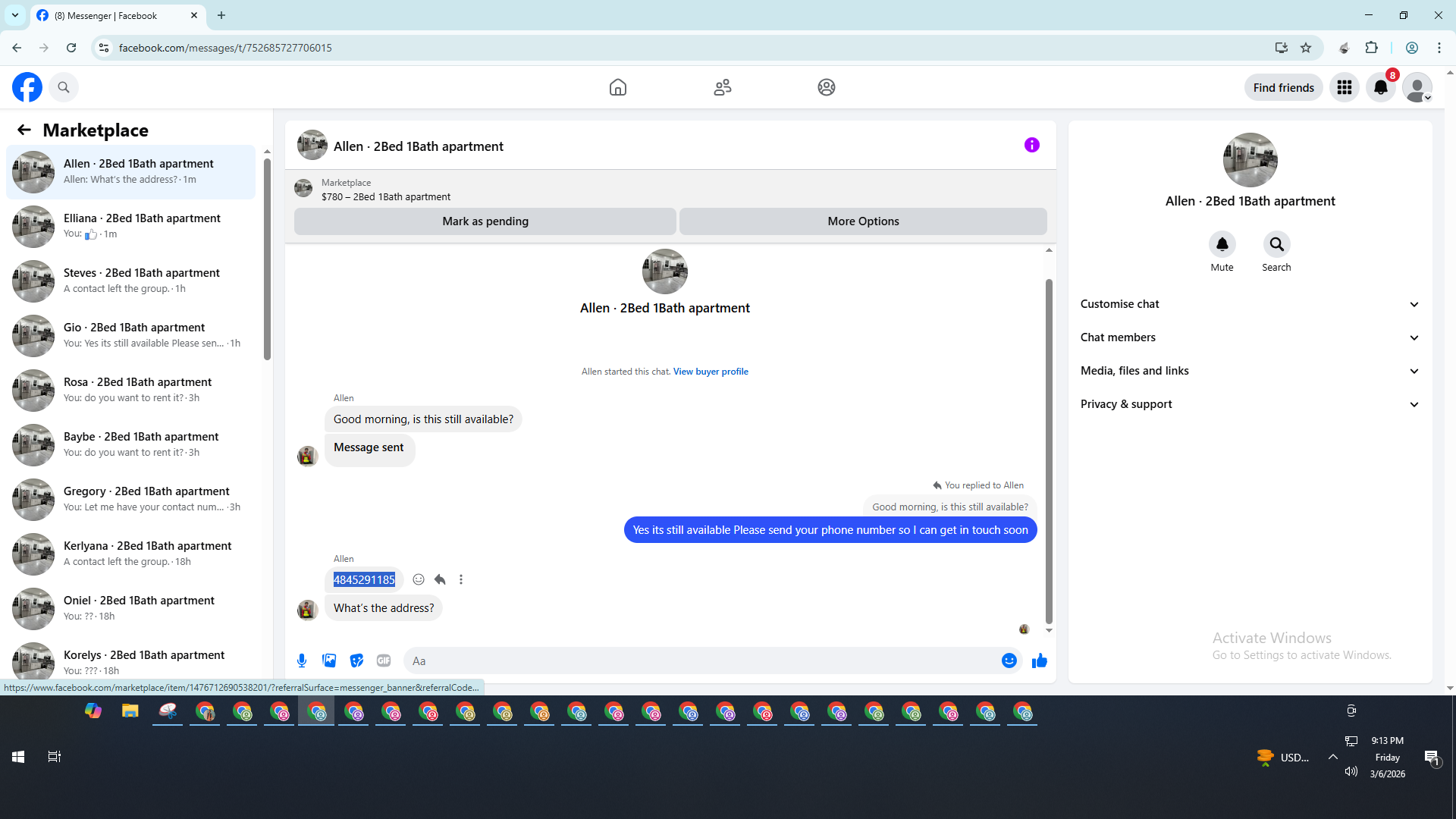
Task: Open Facebook notifications bell
Action: click(x=1380, y=87)
